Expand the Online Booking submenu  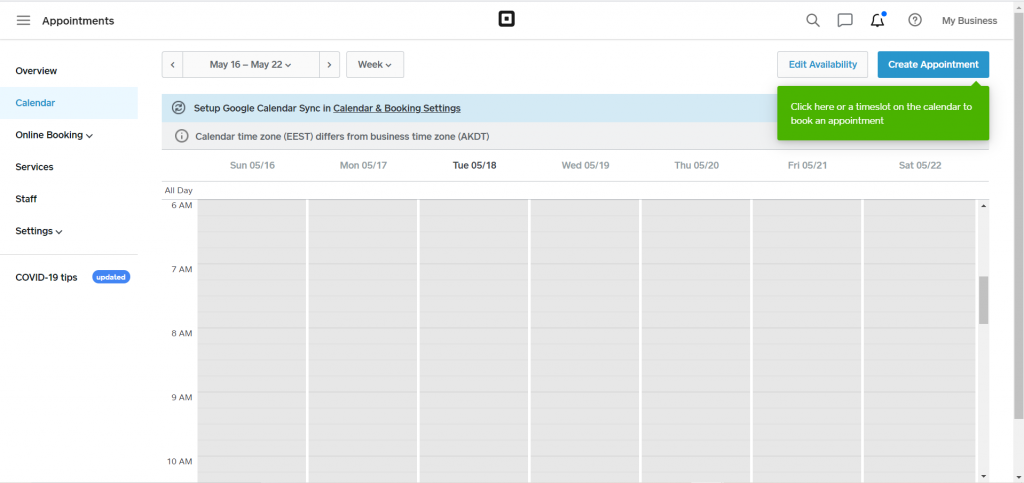coord(54,135)
